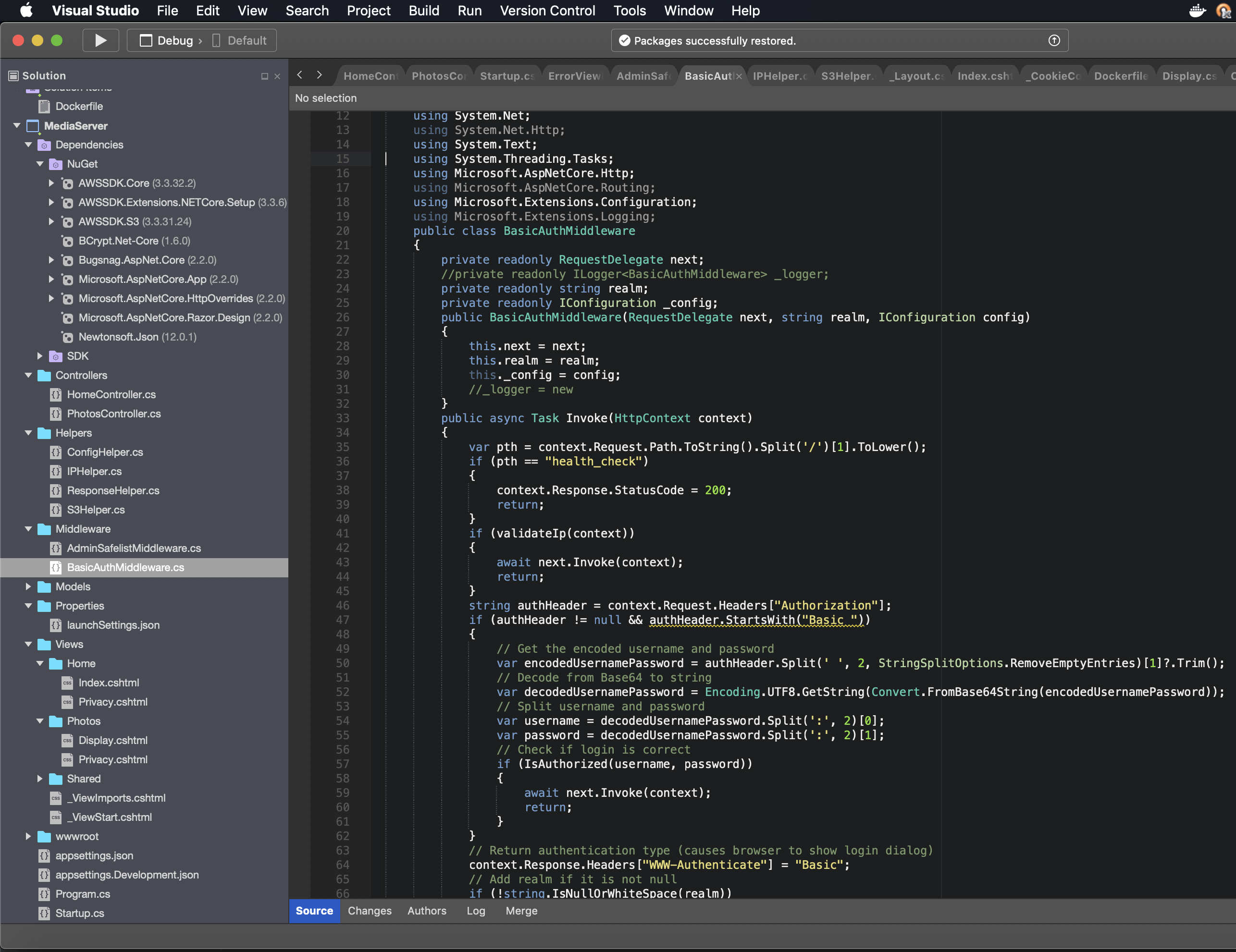Close the BasicAuthMiddleware tab
The width and height of the screenshot is (1236, 952).
coord(739,76)
